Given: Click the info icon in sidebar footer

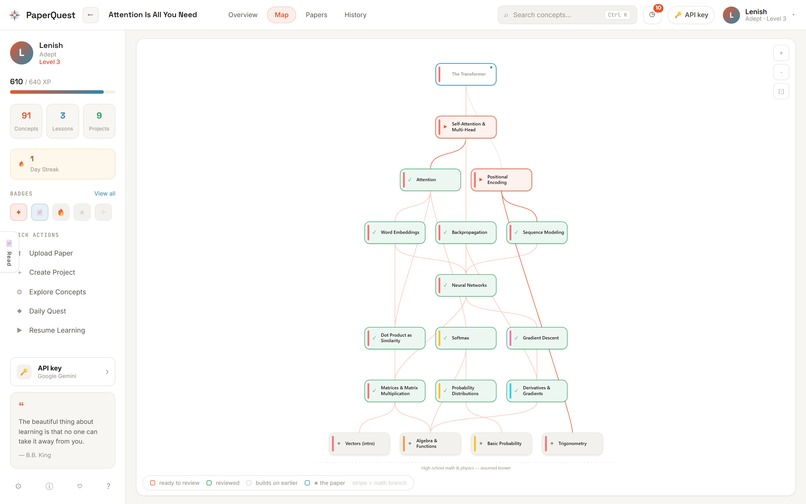Looking at the screenshot, I should pos(49,486).
